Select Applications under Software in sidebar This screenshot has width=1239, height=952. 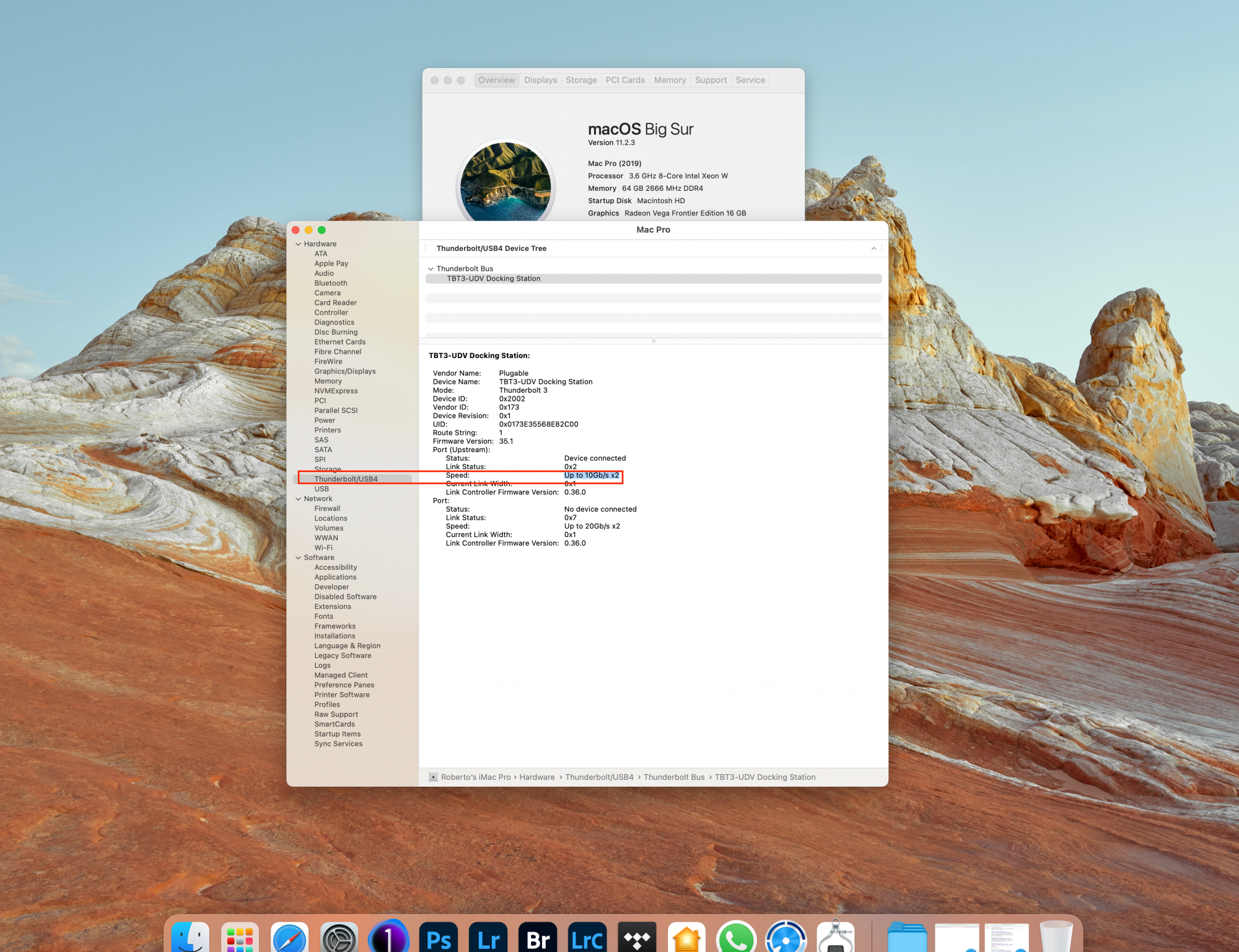tap(335, 577)
